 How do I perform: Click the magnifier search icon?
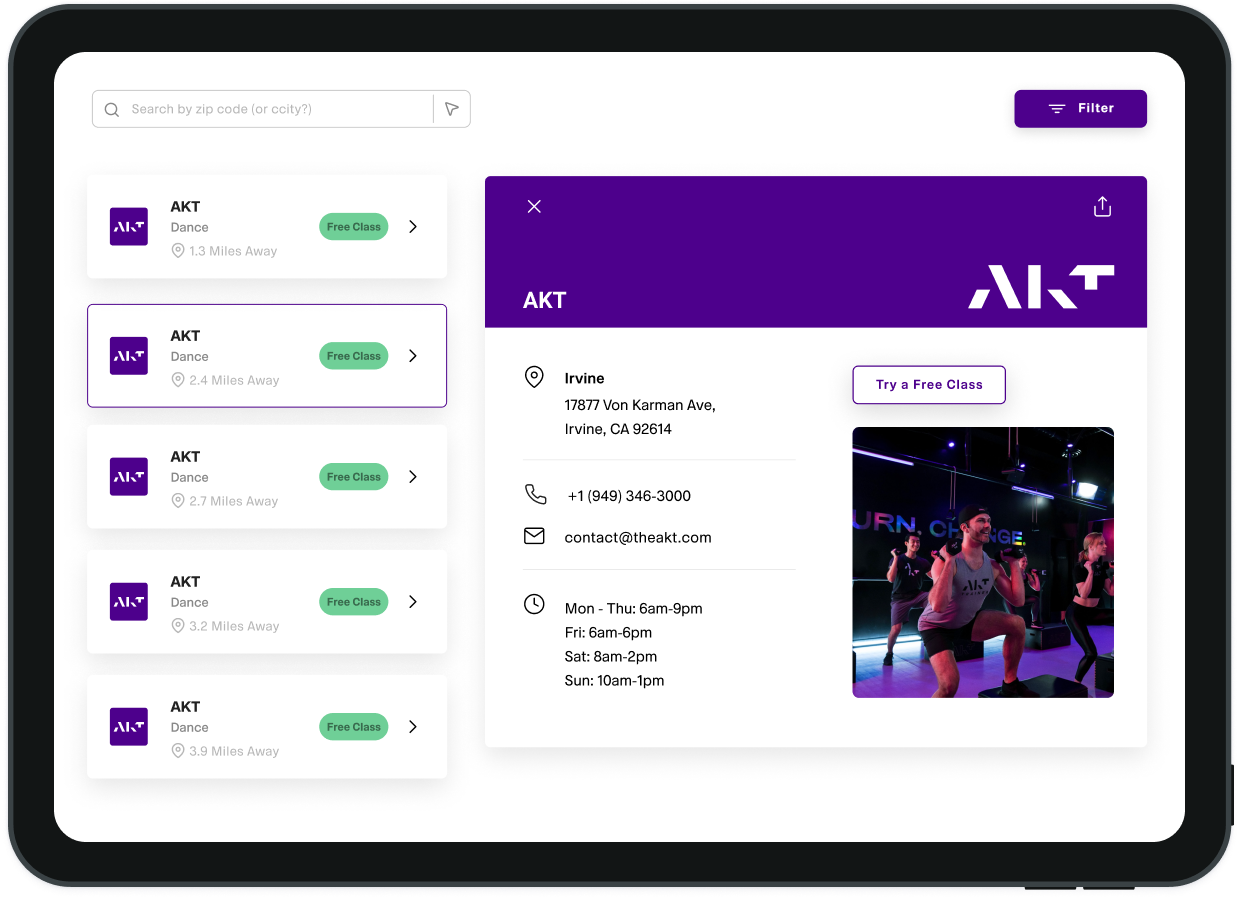[112, 110]
